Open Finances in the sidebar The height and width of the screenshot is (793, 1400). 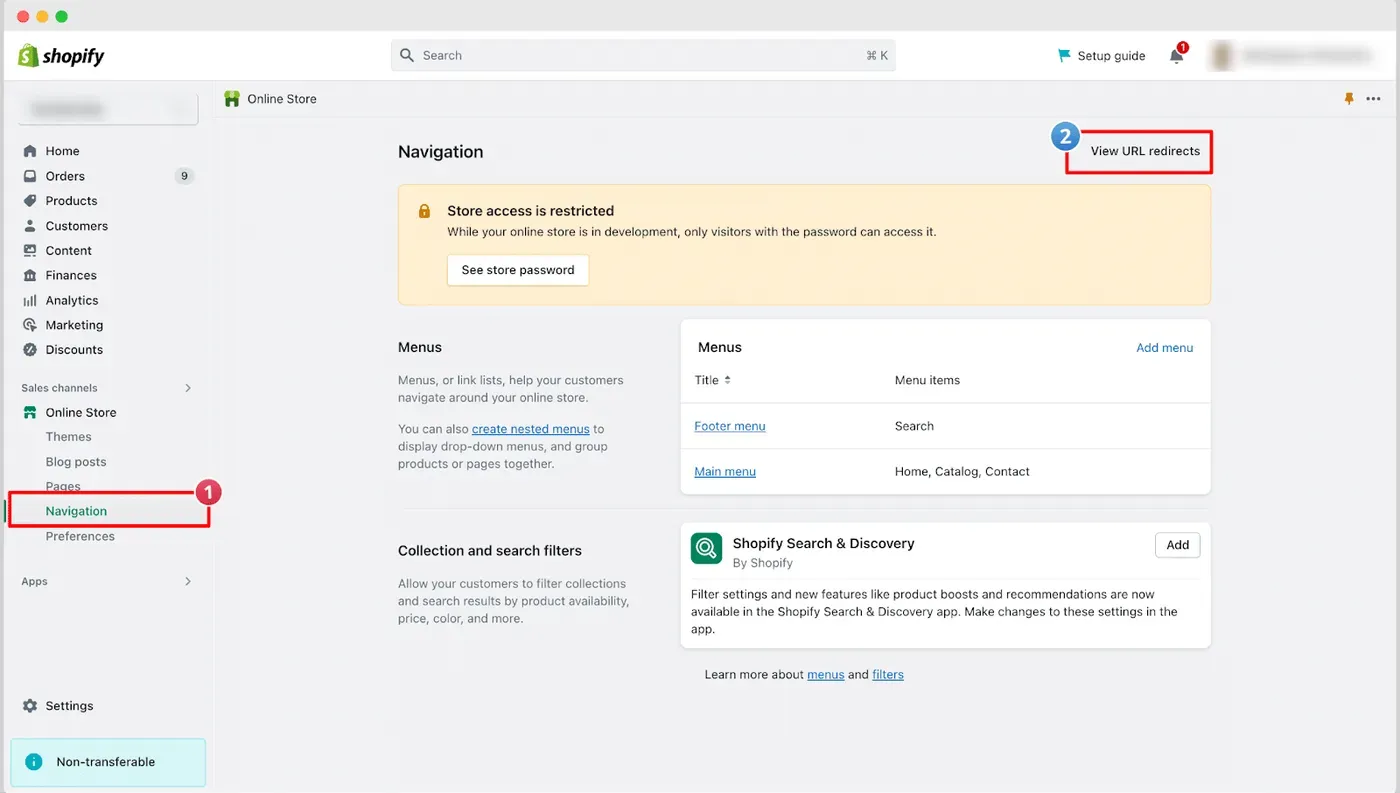tap(71, 275)
